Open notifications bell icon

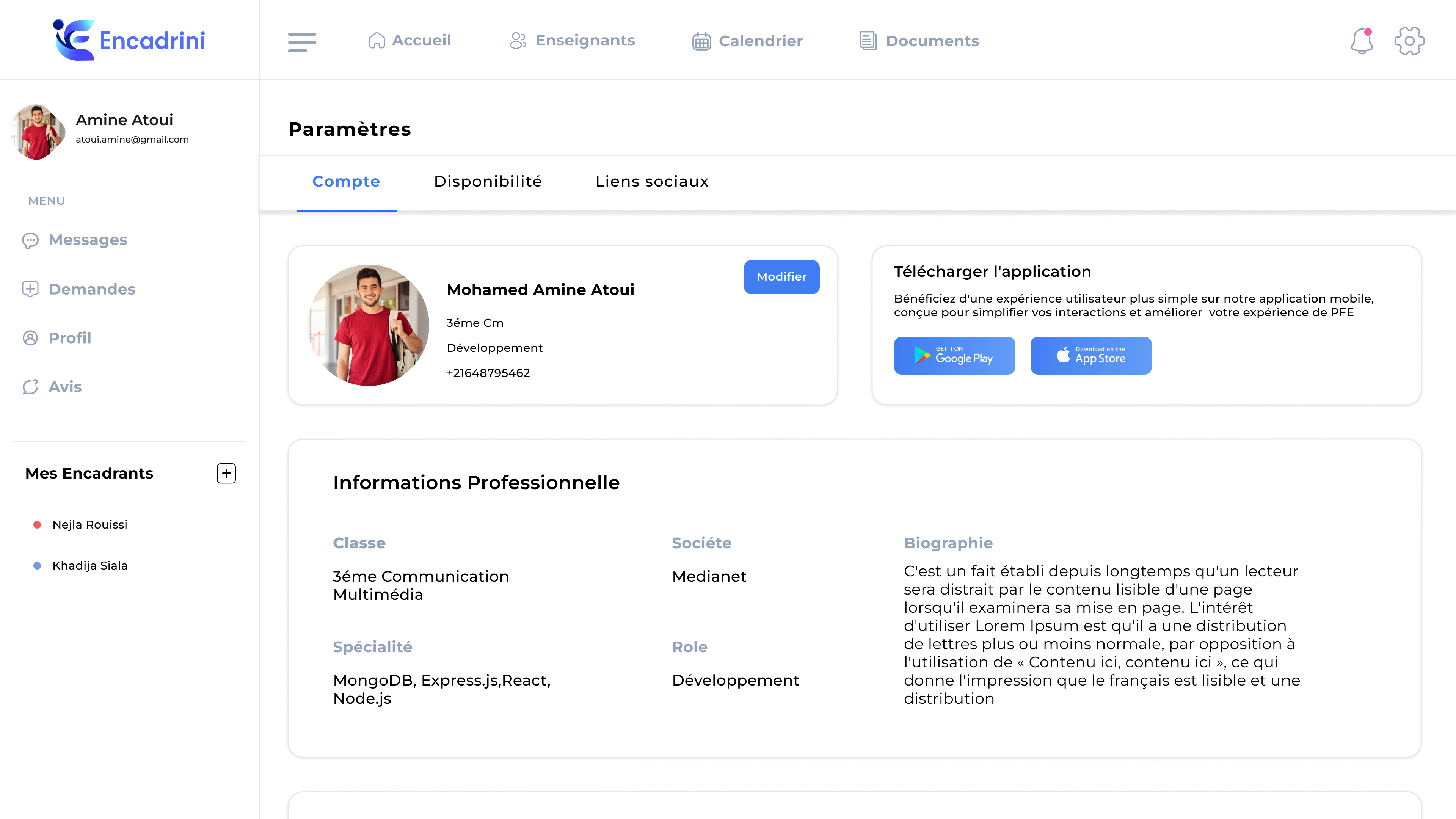pos(1362,41)
